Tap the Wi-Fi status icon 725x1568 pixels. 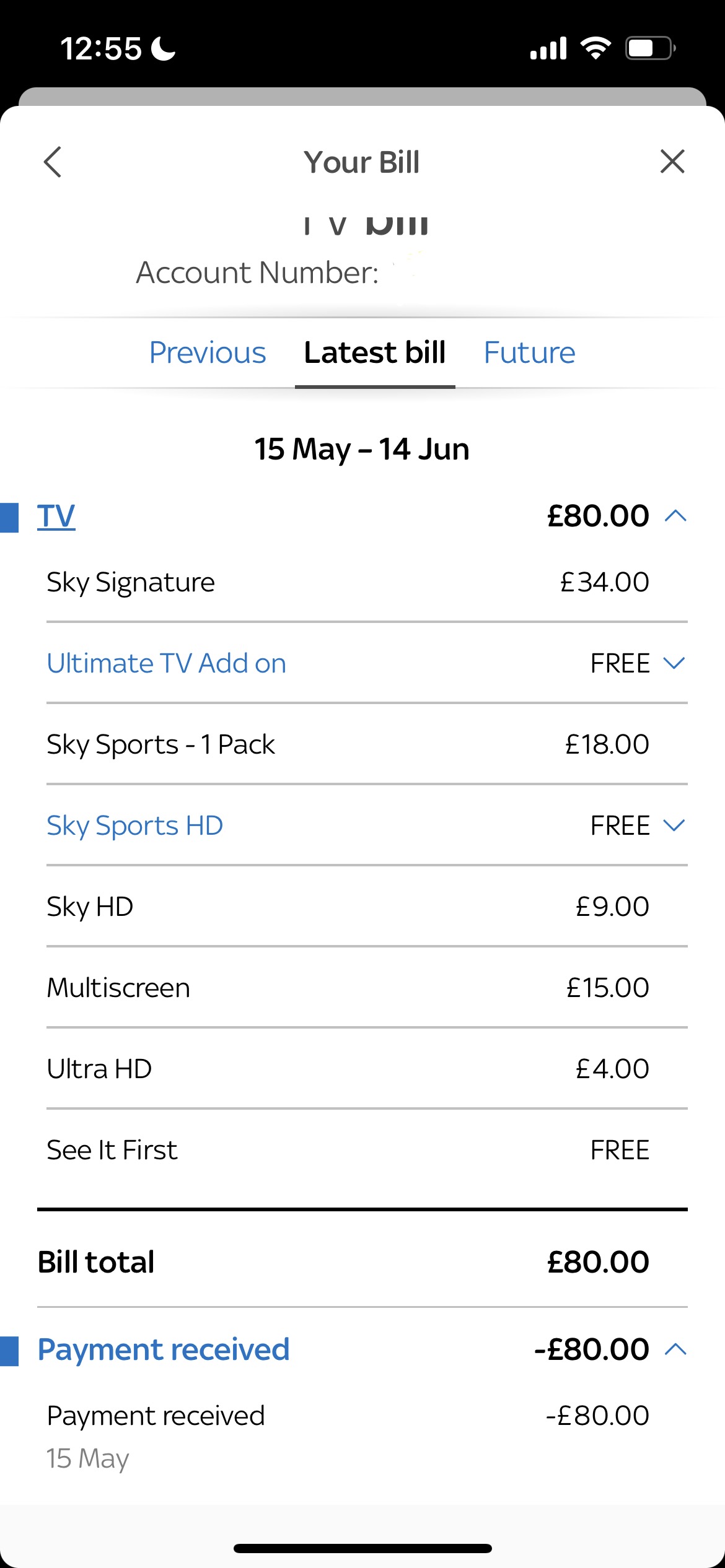[x=595, y=48]
